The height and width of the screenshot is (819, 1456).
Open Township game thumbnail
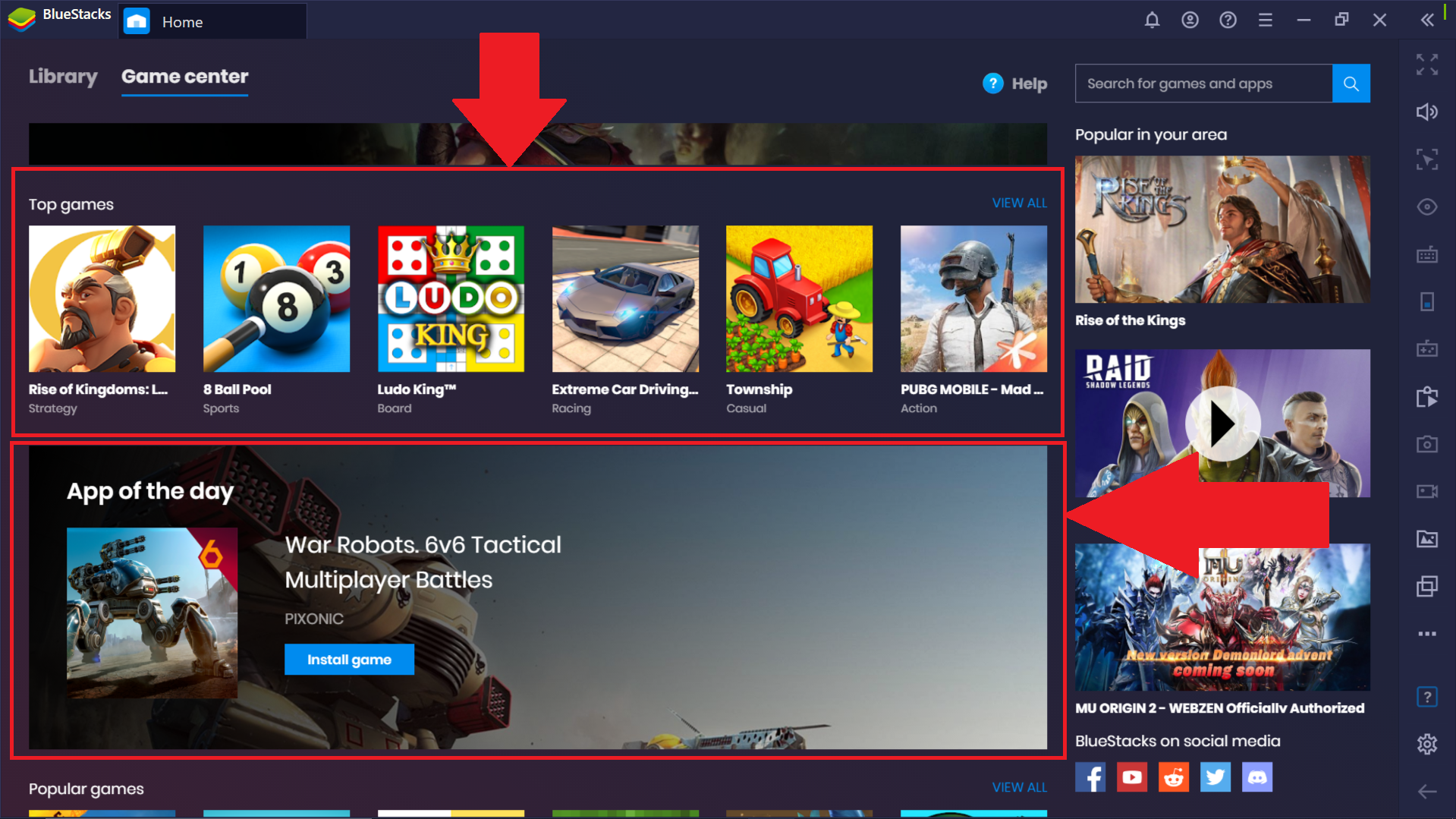[x=799, y=299]
